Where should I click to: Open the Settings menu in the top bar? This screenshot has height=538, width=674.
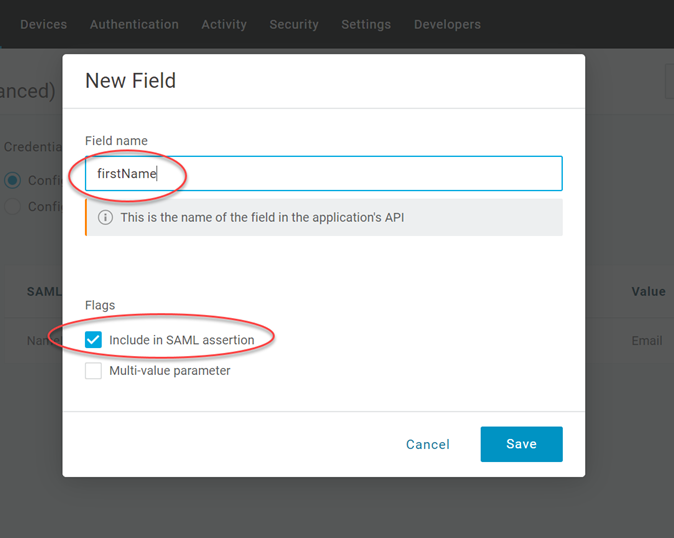tap(366, 24)
